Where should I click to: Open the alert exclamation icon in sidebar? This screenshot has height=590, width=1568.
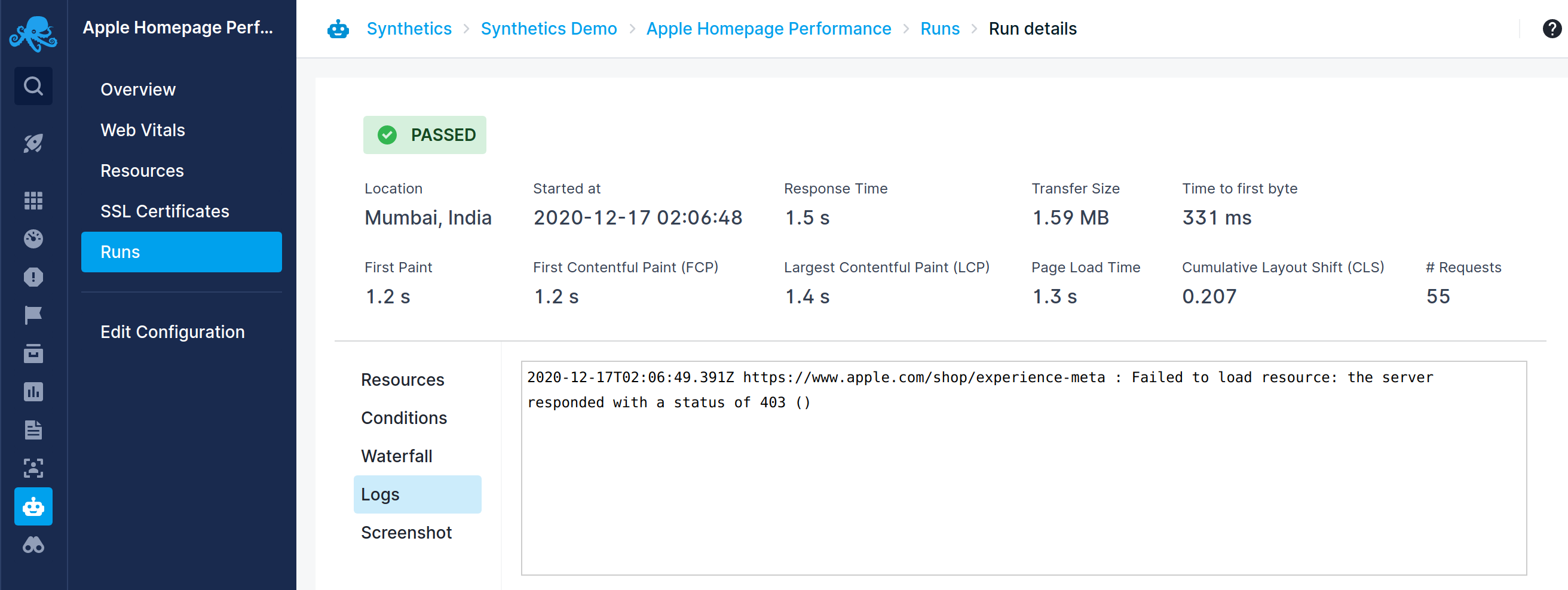point(33,276)
